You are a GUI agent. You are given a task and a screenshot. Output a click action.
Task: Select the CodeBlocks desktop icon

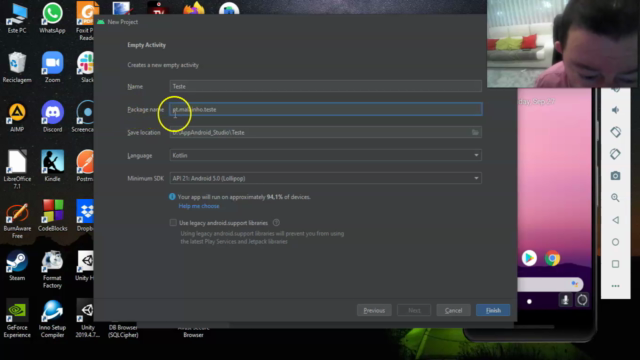(52, 216)
